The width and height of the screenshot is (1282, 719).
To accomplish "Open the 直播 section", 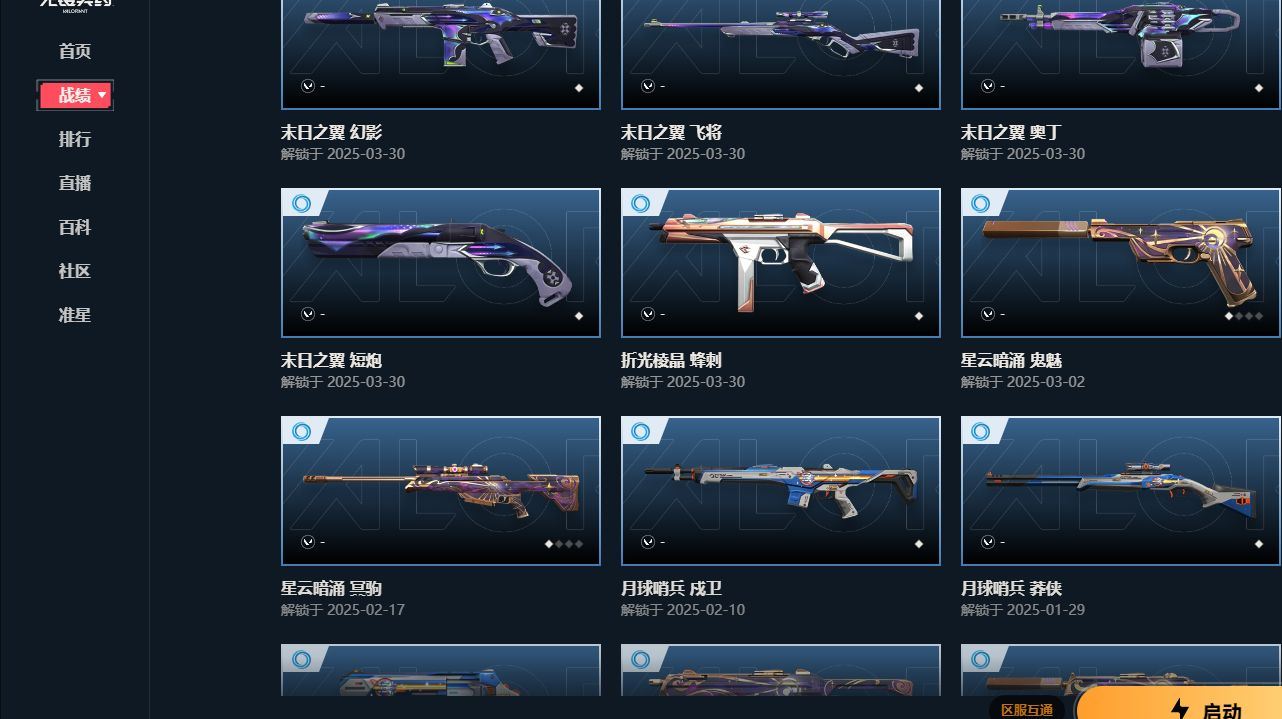I will click(x=75, y=183).
